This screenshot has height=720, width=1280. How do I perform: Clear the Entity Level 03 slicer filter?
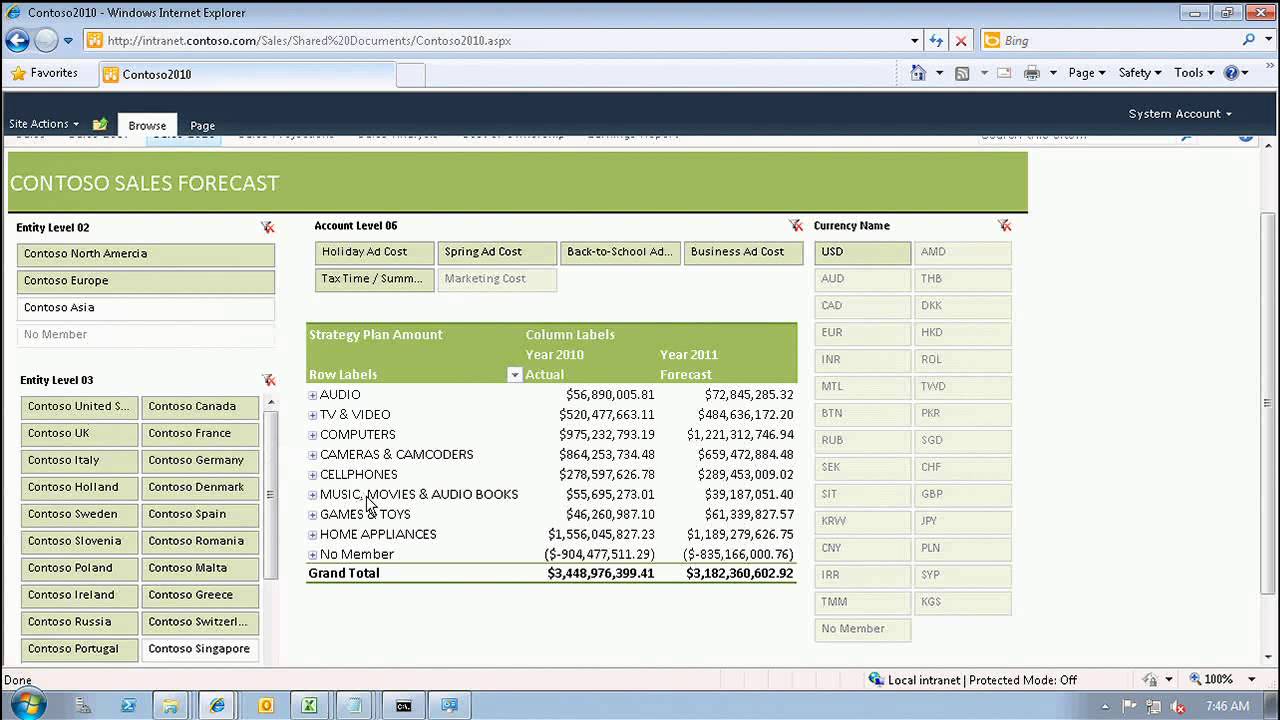[268, 381]
